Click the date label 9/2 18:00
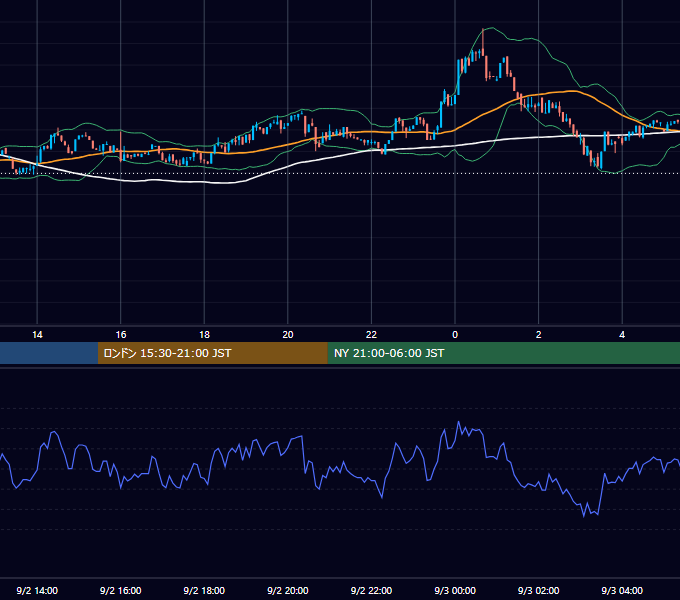Screen dimensions: 680x600 click(x=204, y=590)
